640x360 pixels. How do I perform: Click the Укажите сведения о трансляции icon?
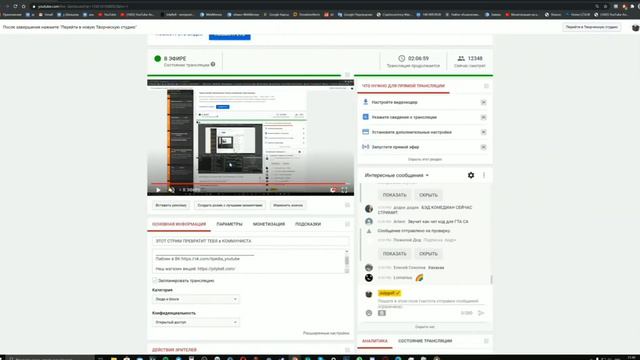pos(366,117)
